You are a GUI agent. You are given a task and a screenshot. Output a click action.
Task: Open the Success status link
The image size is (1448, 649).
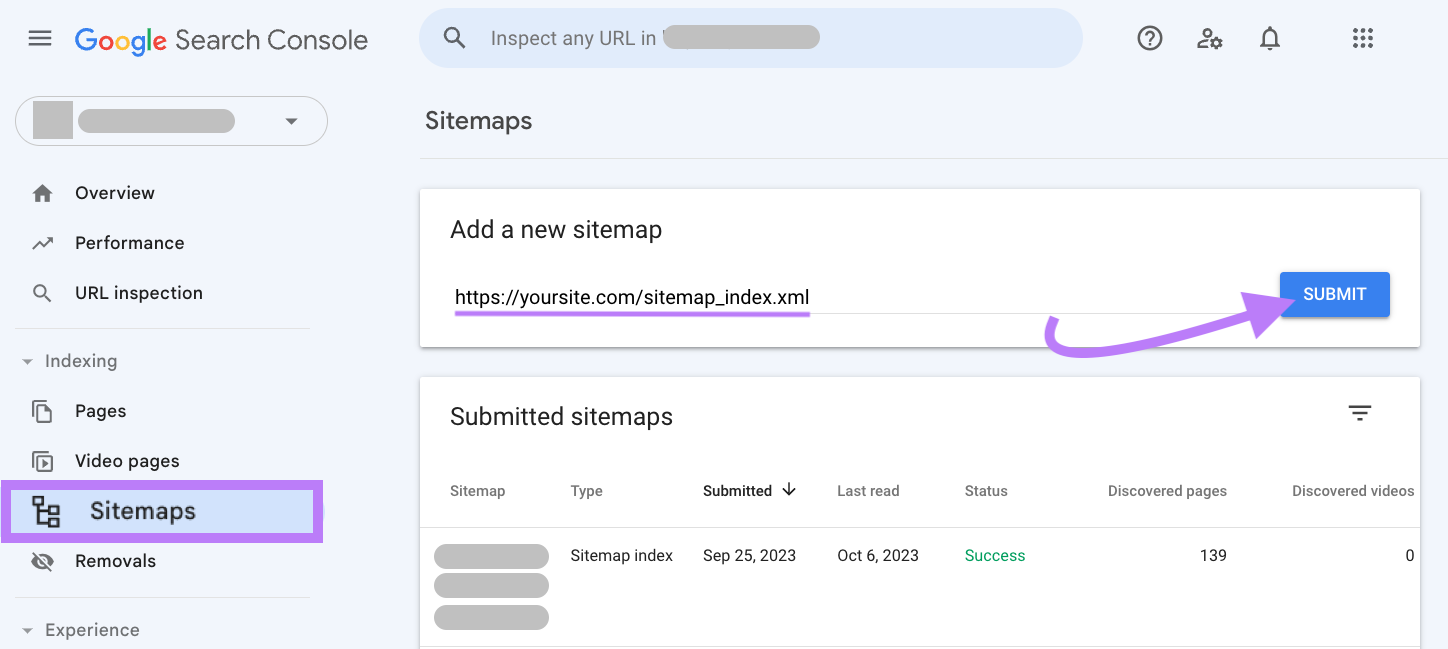pyautogui.click(x=994, y=555)
